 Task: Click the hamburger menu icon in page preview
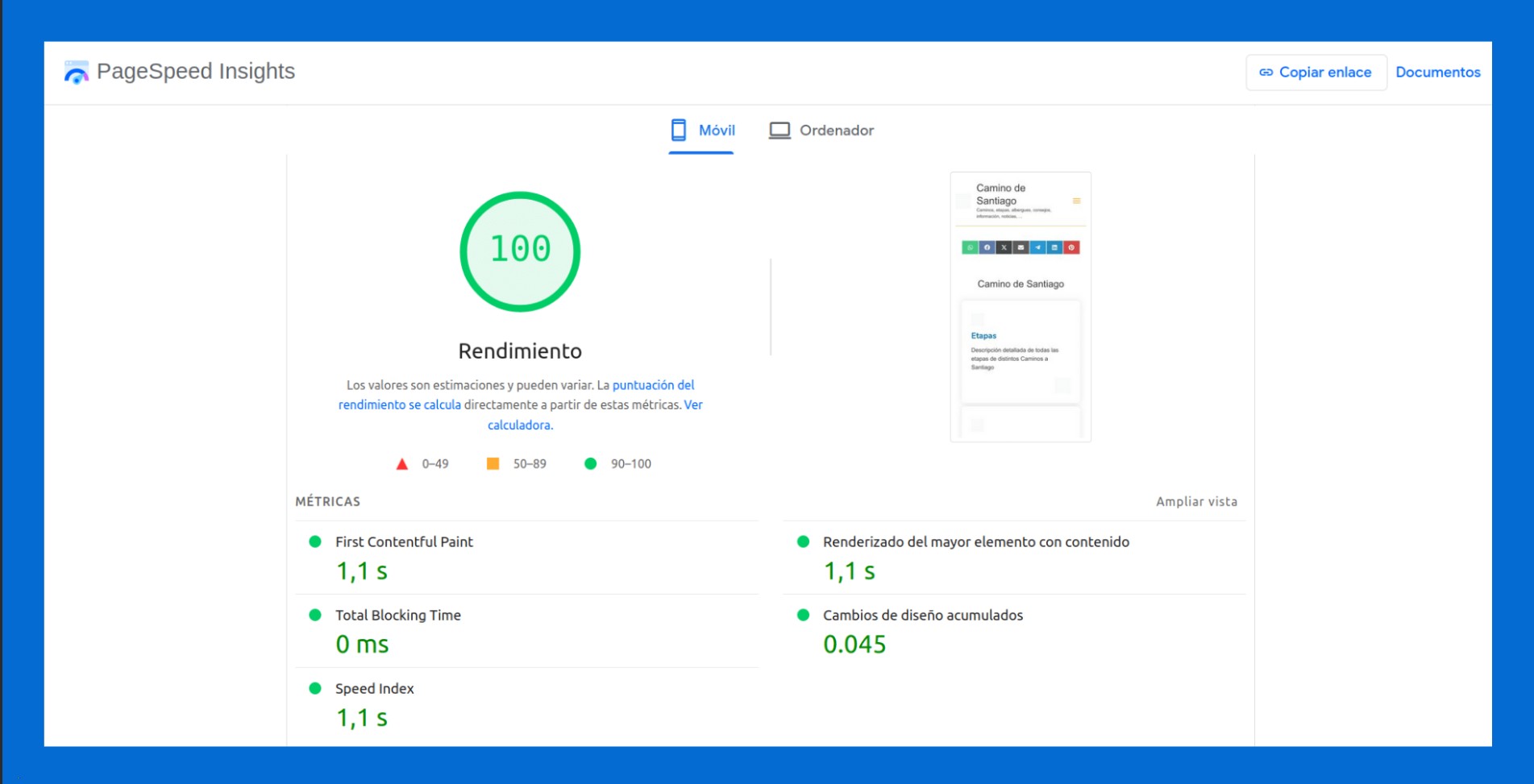(x=1076, y=201)
